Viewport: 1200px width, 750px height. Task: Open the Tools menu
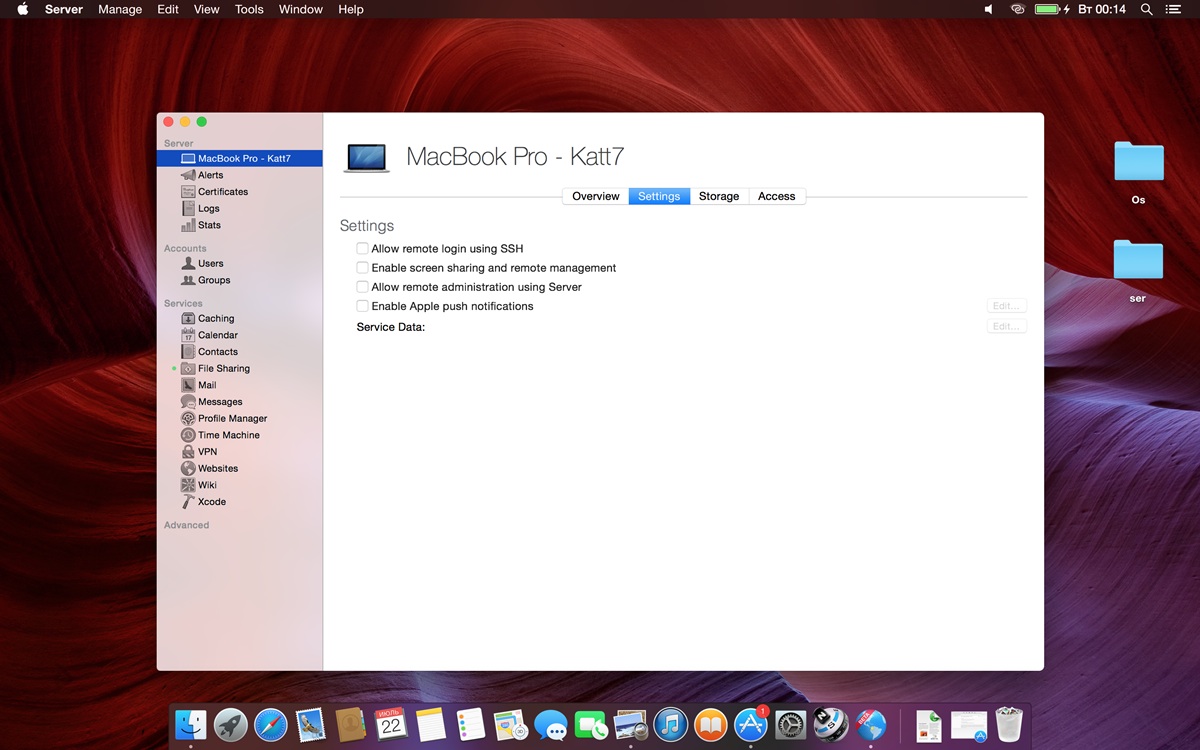[x=249, y=9]
